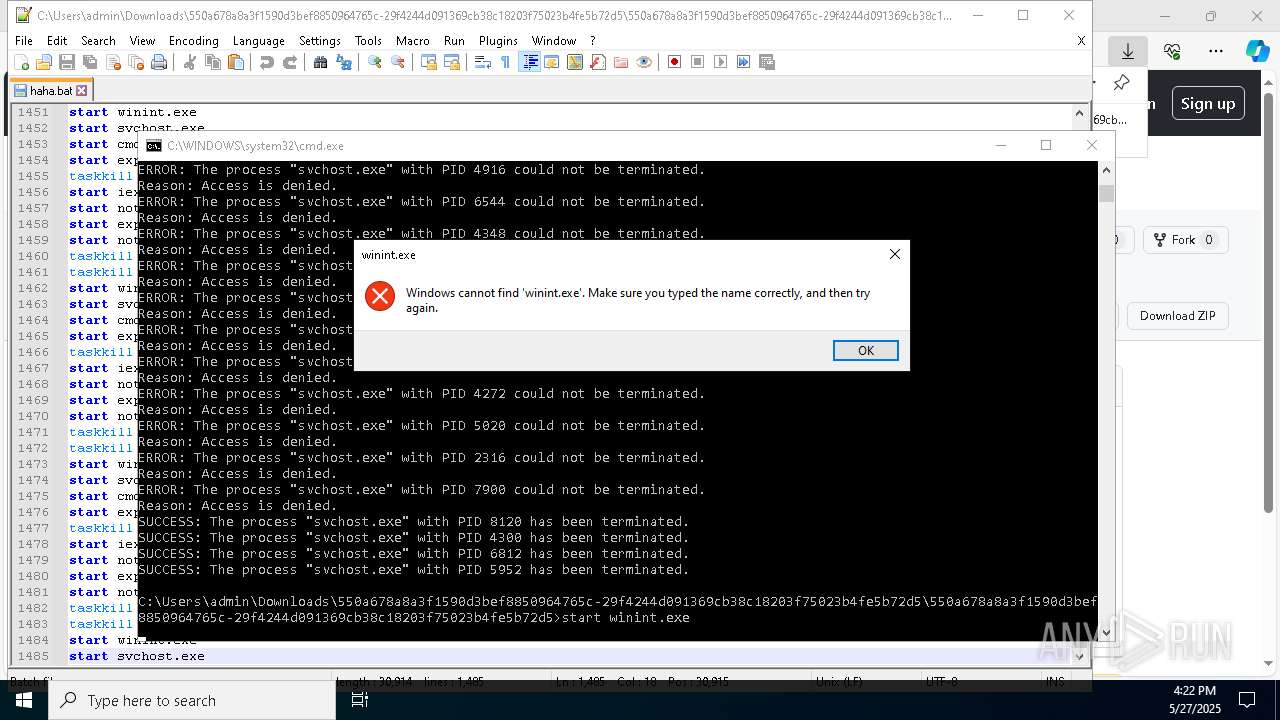The height and width of the screenshot is (720, 1280).
Task: Click the Undo arrow icon in Notepad++
Action: [266, 62]
